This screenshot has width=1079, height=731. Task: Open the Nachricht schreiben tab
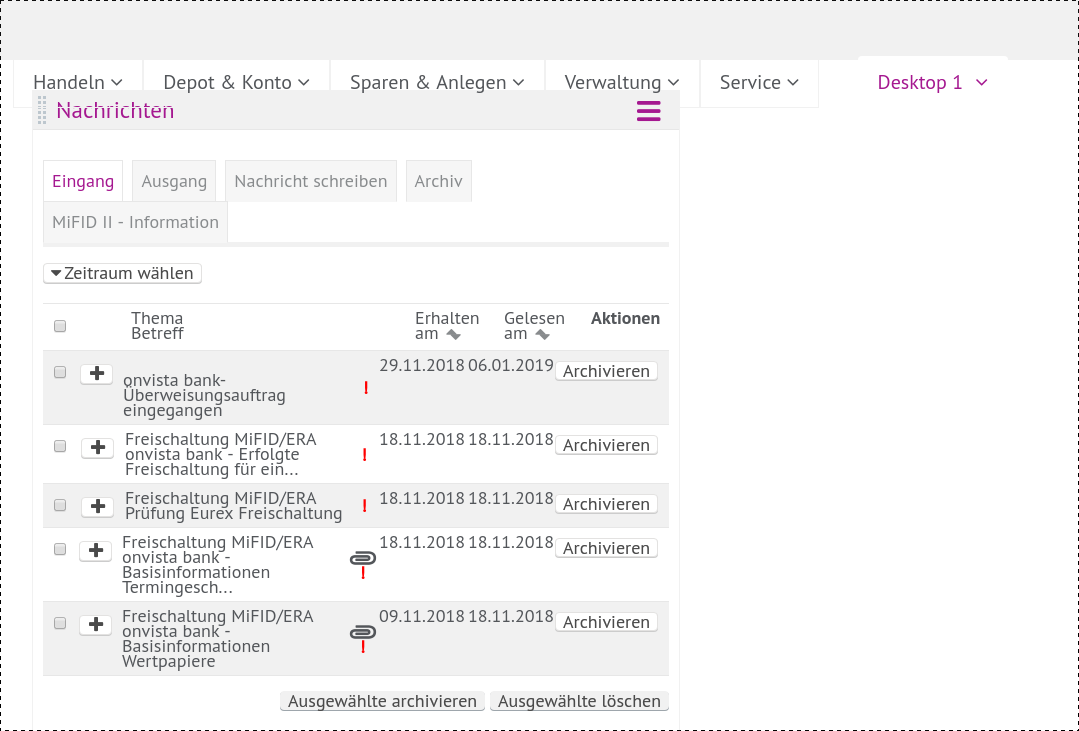310,181
